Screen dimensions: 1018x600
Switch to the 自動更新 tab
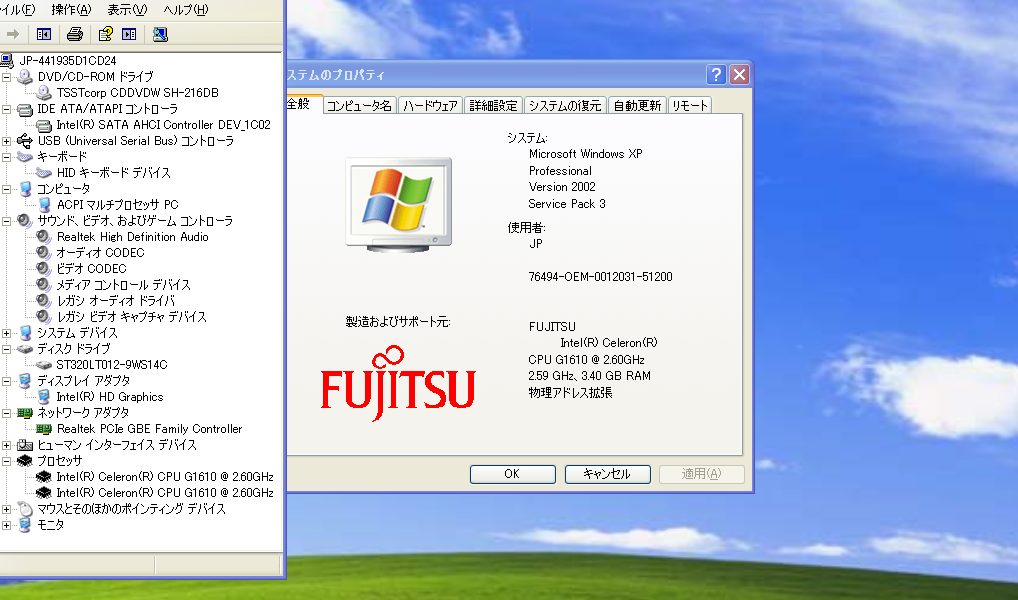638,105
